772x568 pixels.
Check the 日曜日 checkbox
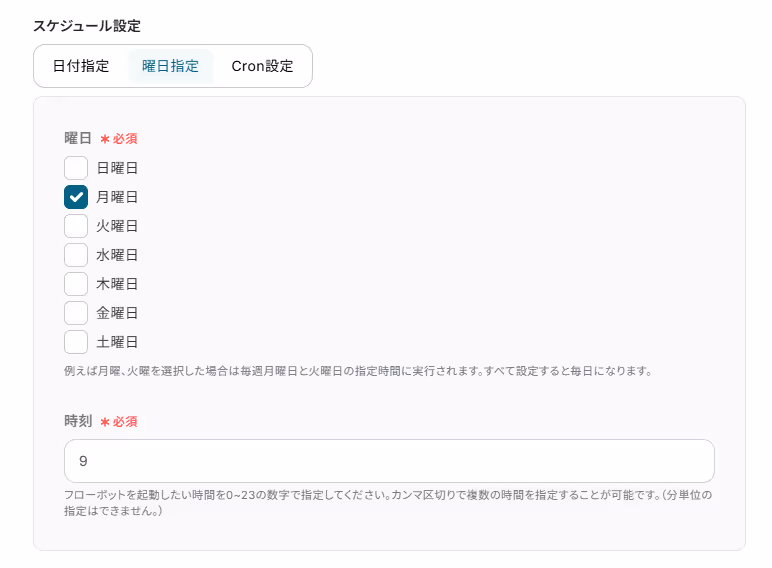(76, 168)
